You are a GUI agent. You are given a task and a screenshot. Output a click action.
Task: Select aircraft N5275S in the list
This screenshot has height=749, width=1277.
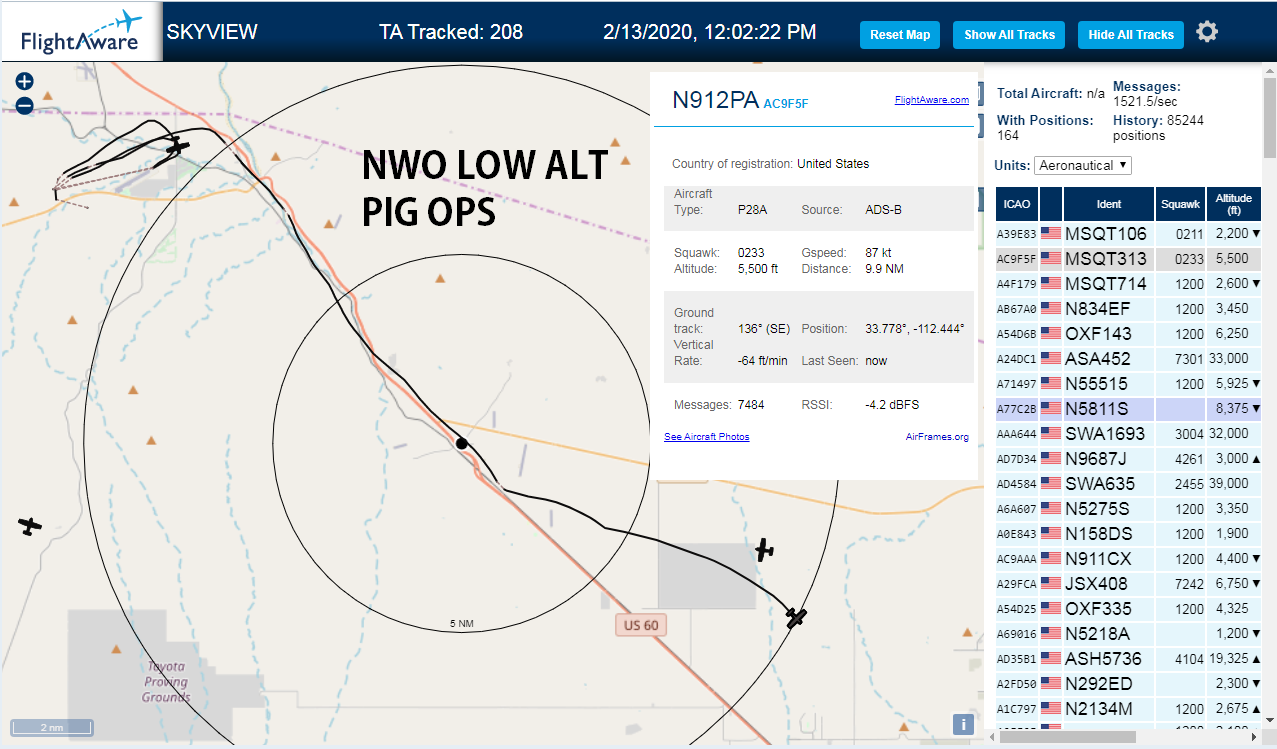click(x=1129, y=508)
